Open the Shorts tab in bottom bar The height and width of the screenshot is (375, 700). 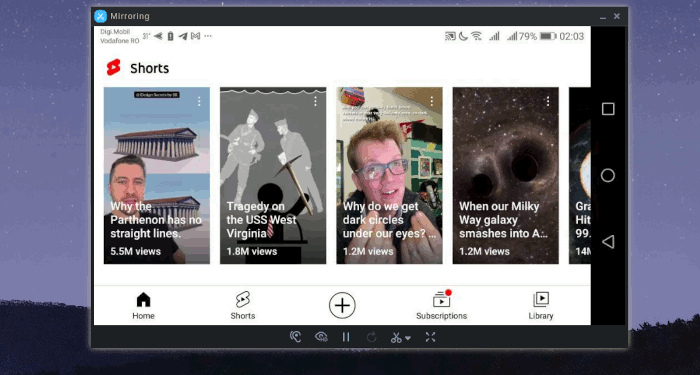242,306
